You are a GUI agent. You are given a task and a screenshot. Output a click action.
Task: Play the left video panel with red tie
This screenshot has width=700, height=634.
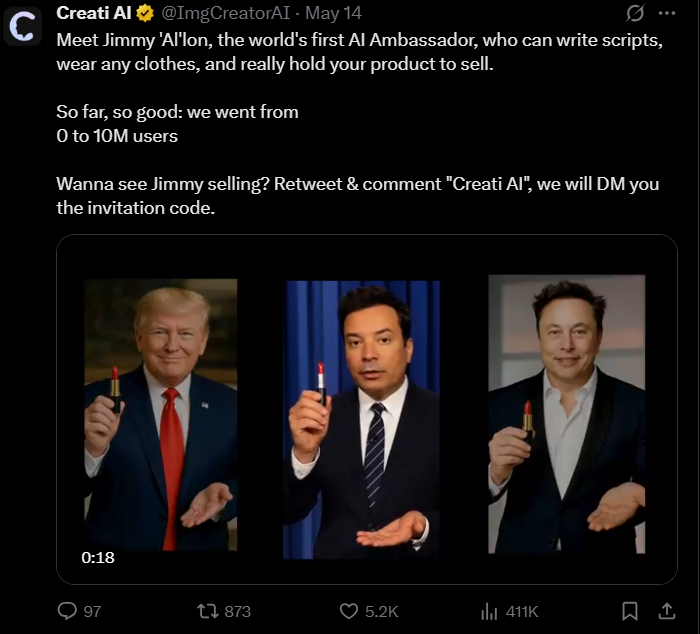(161, 415)
